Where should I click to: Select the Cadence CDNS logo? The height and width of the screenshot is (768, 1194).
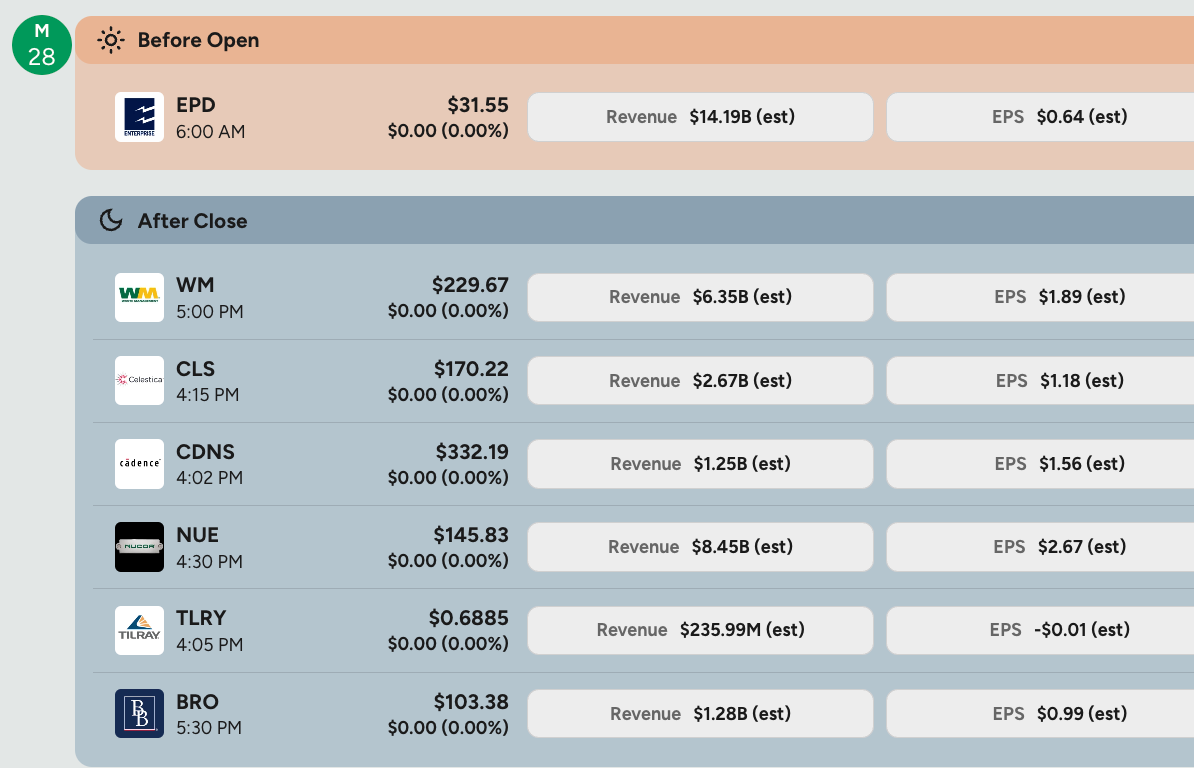(139, 464)
